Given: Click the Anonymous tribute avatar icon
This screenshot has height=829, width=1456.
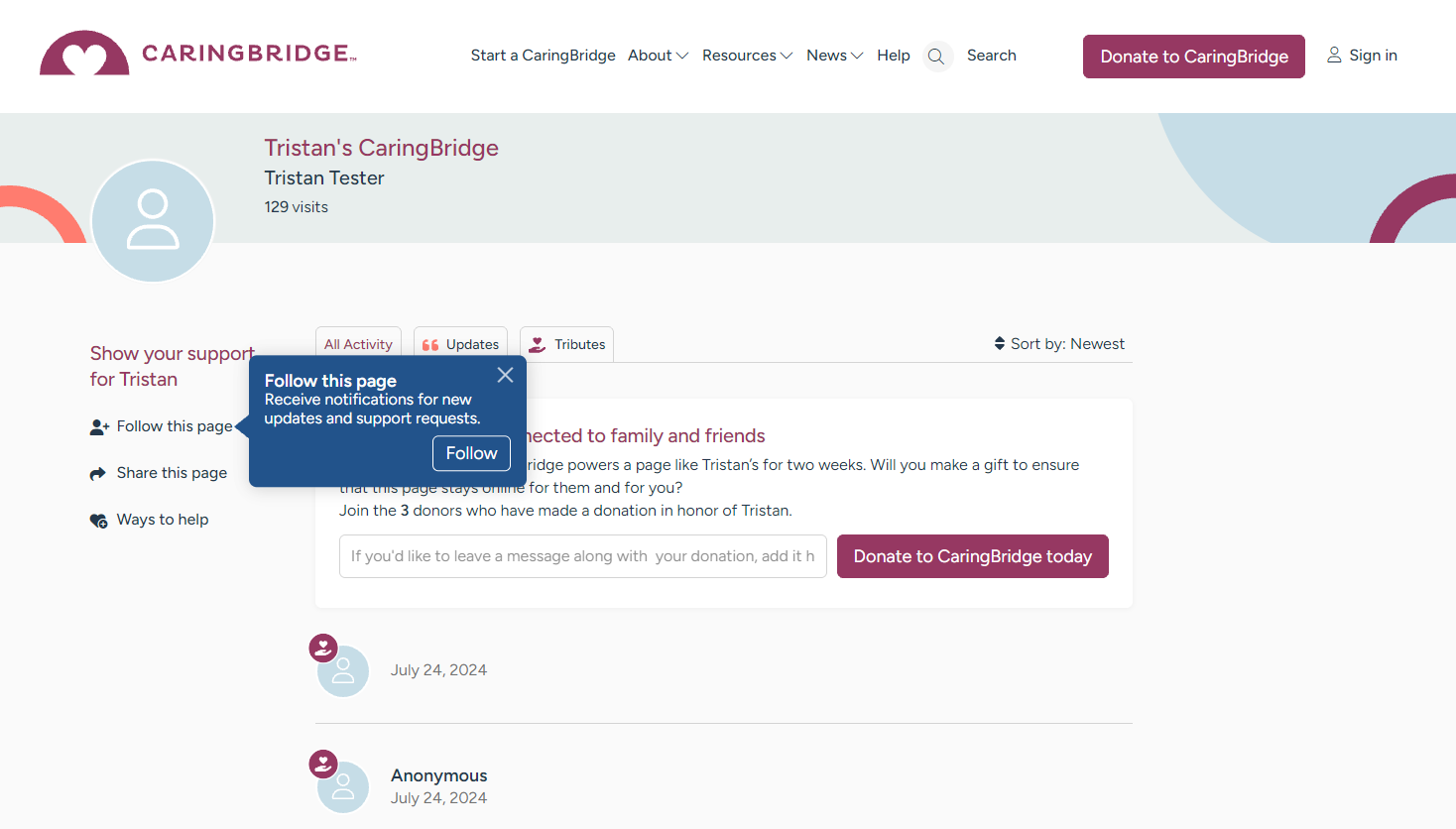Looking at the screenshot, I should click(343, 786).
